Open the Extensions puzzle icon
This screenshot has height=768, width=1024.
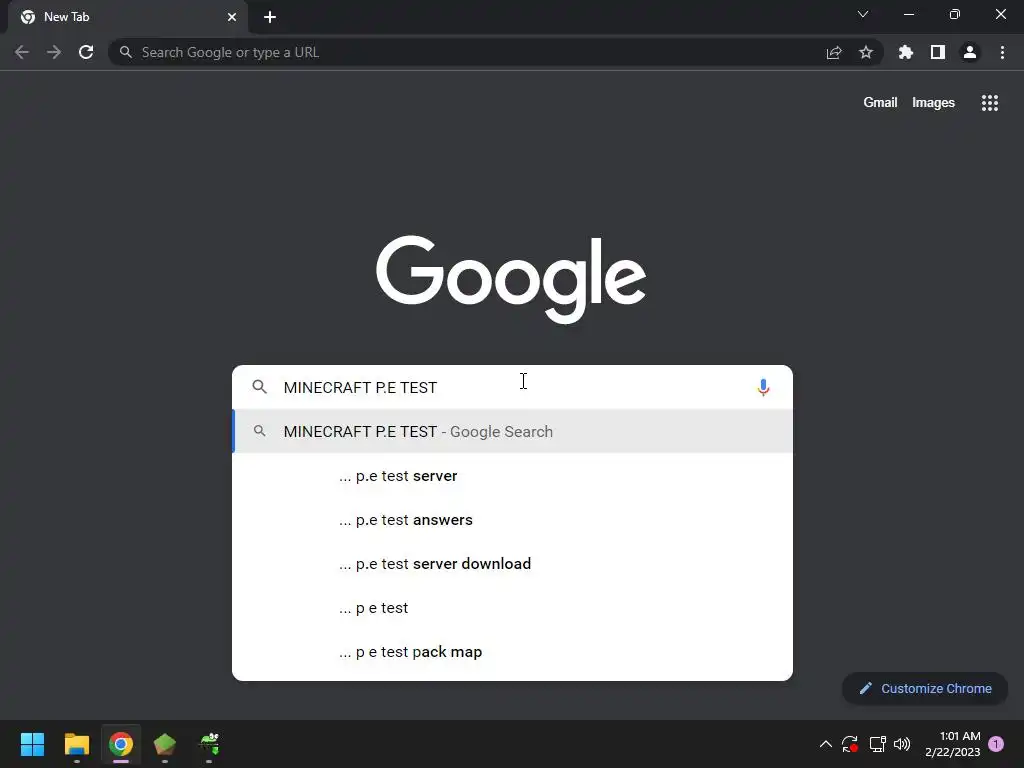906,52
